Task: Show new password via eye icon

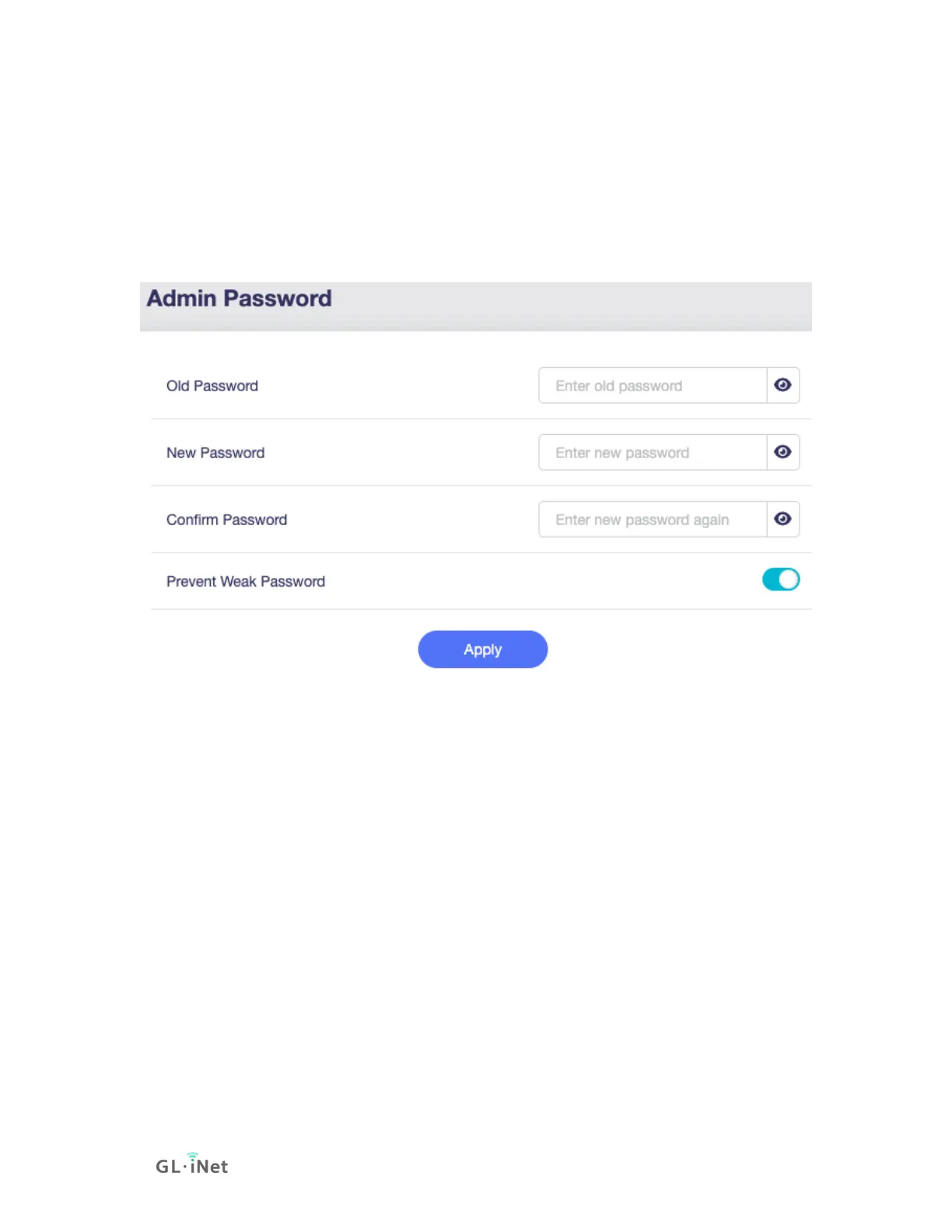Action: (782, 452)
